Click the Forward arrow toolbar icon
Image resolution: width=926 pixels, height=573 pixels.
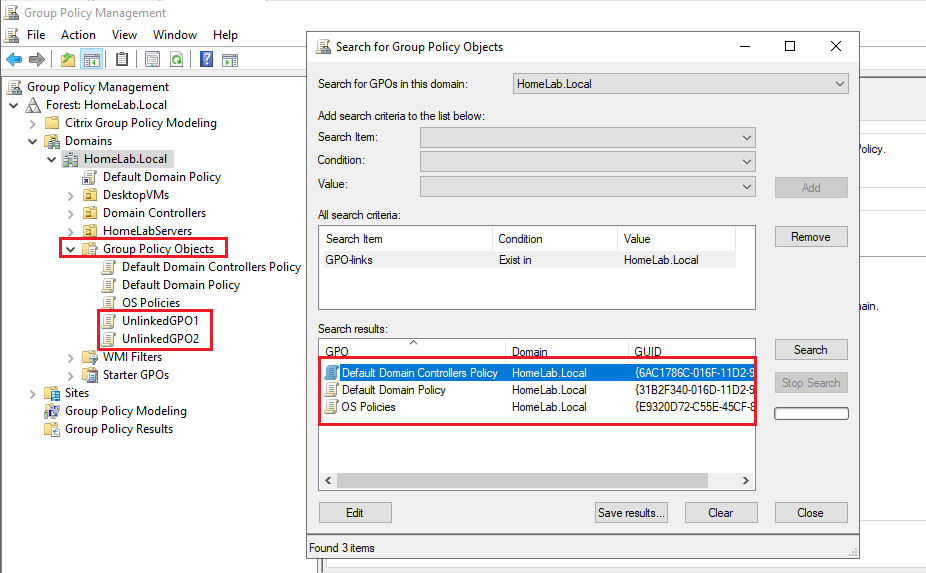coord(37,59)
